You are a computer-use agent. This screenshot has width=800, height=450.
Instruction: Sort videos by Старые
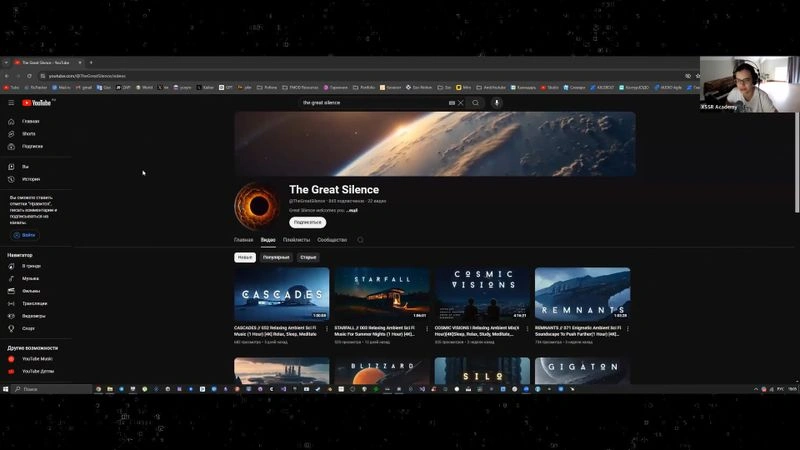tap(308, 258)
